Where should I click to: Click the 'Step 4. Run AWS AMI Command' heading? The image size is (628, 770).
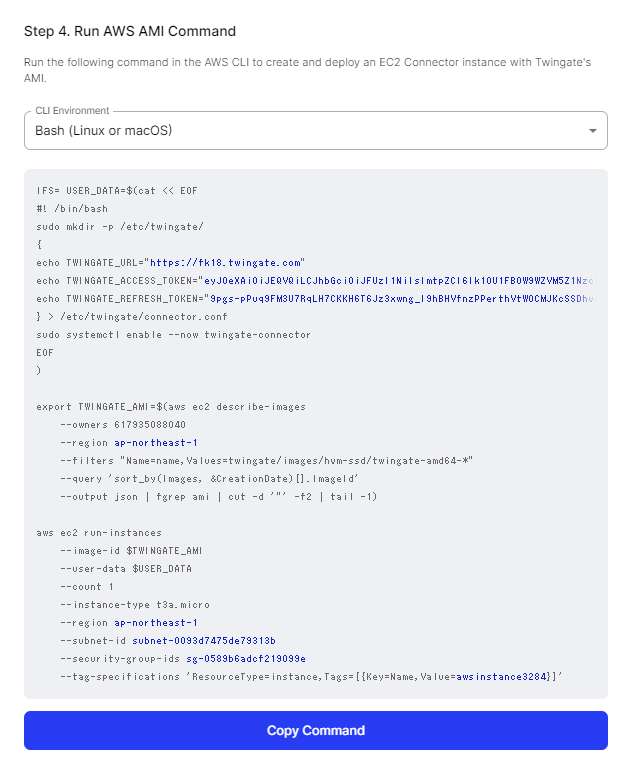pyautogui.click(x=130, y=31)
